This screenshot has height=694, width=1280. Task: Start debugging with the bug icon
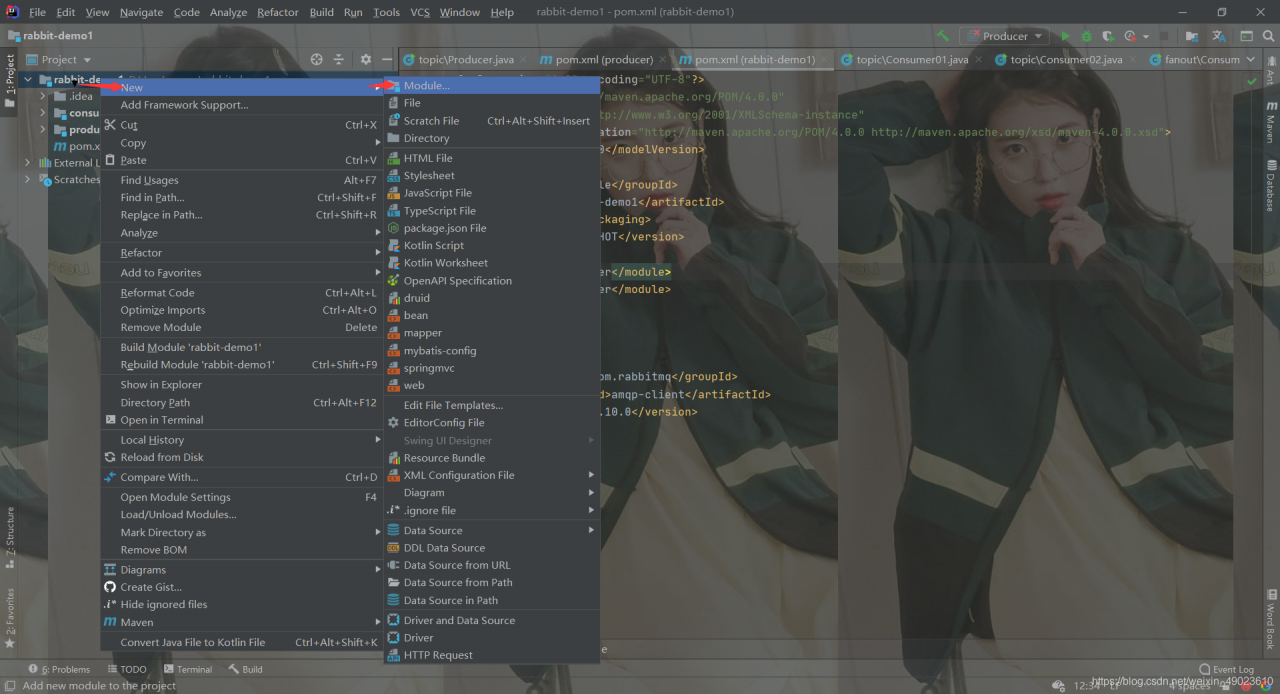click(1086, 36)
